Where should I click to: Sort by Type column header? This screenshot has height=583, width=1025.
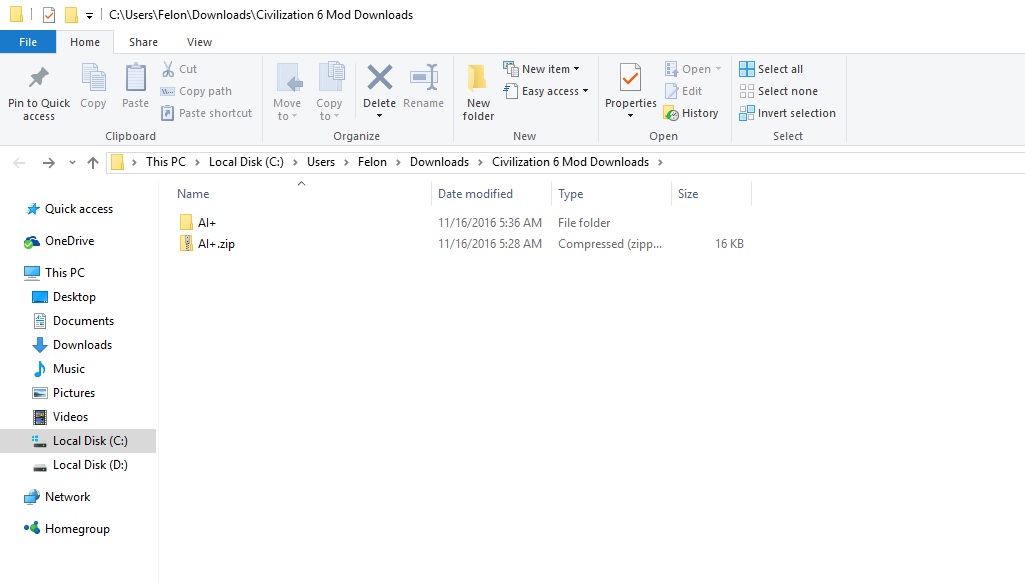(571, 193)
